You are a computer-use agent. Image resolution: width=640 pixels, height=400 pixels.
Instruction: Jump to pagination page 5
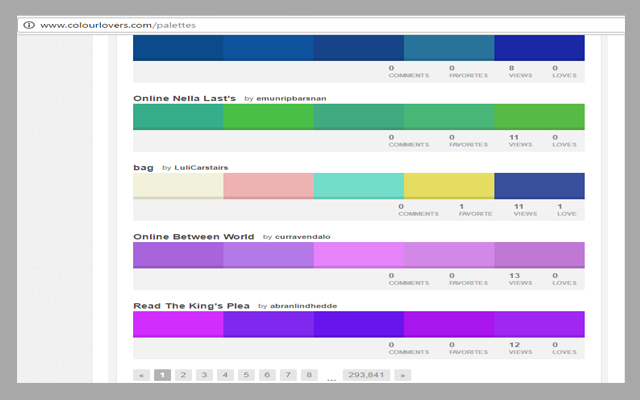pos(246,375)
